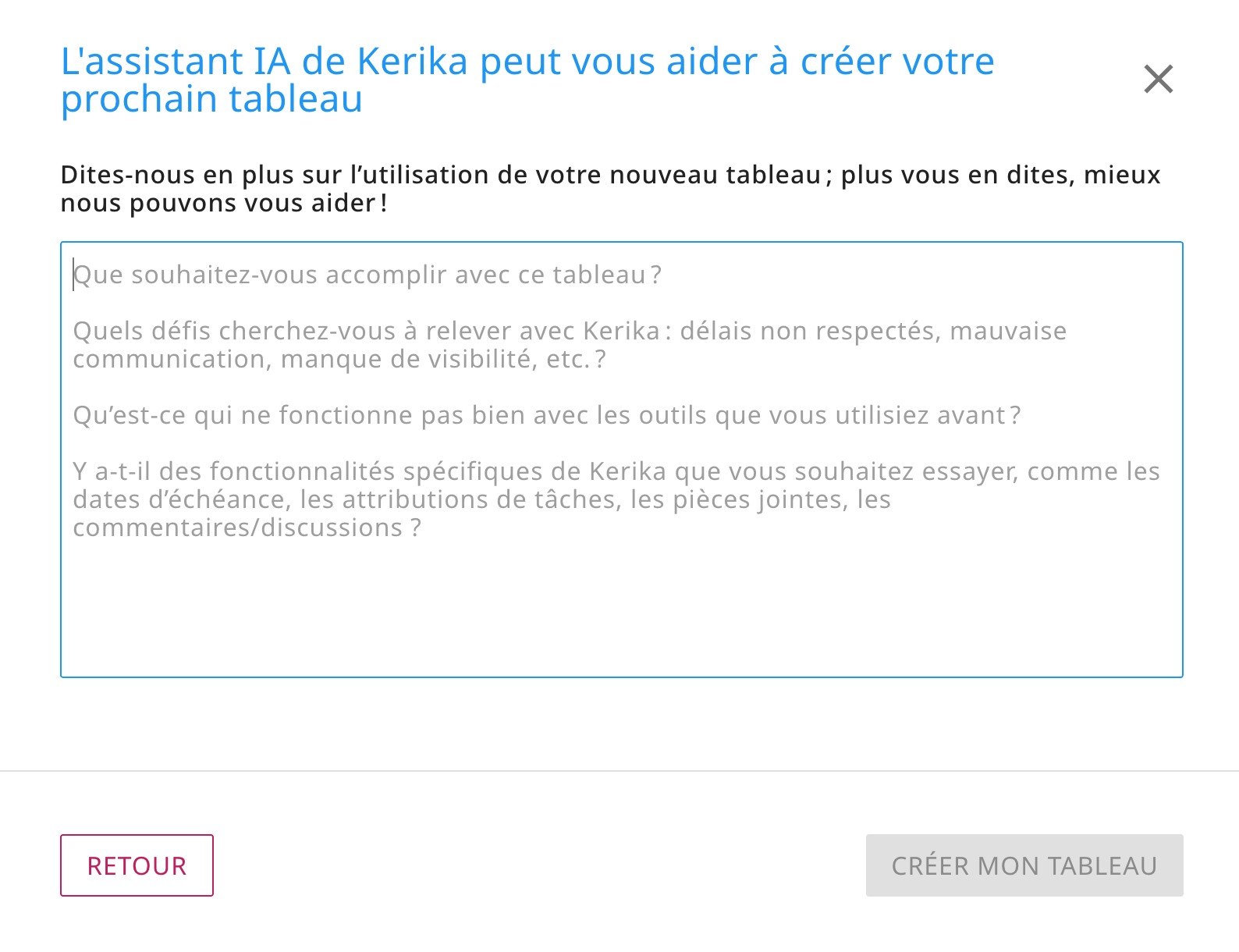The height and width of the screenshot is (952, 1239).
Task: Click the horizontal divider above the buttons
Action: click(619, 771)
